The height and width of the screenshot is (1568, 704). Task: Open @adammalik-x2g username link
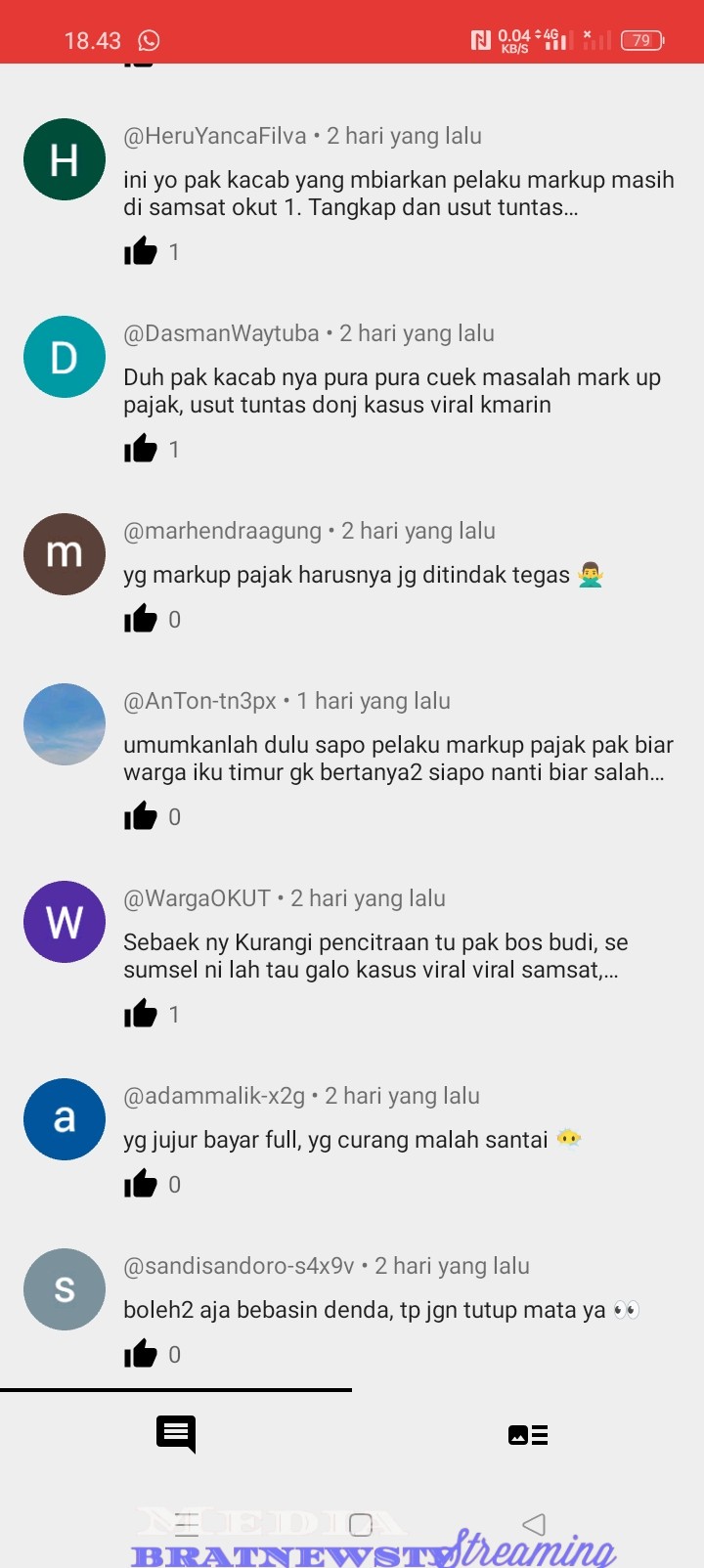pyautogui.click(x=214, y=1096)
